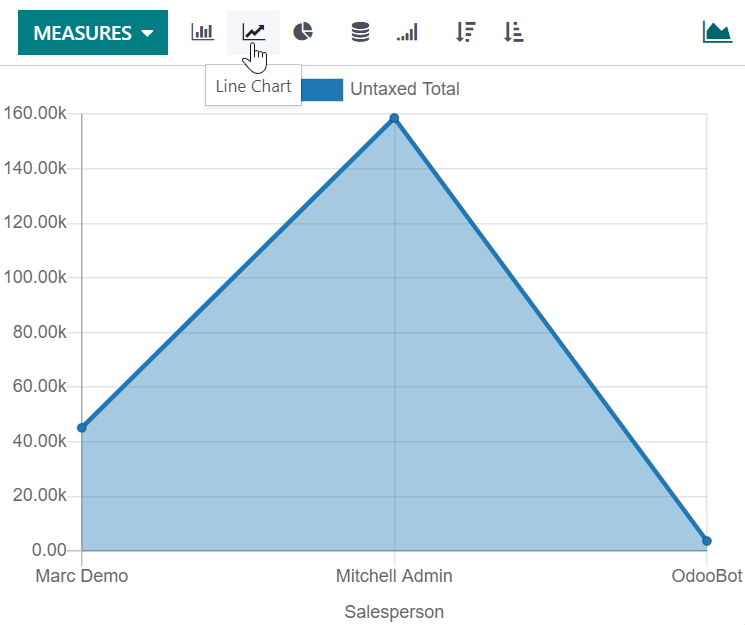Click the blue Untaxed Total legend swatch

pyautogui.click(x=321, y=89)
